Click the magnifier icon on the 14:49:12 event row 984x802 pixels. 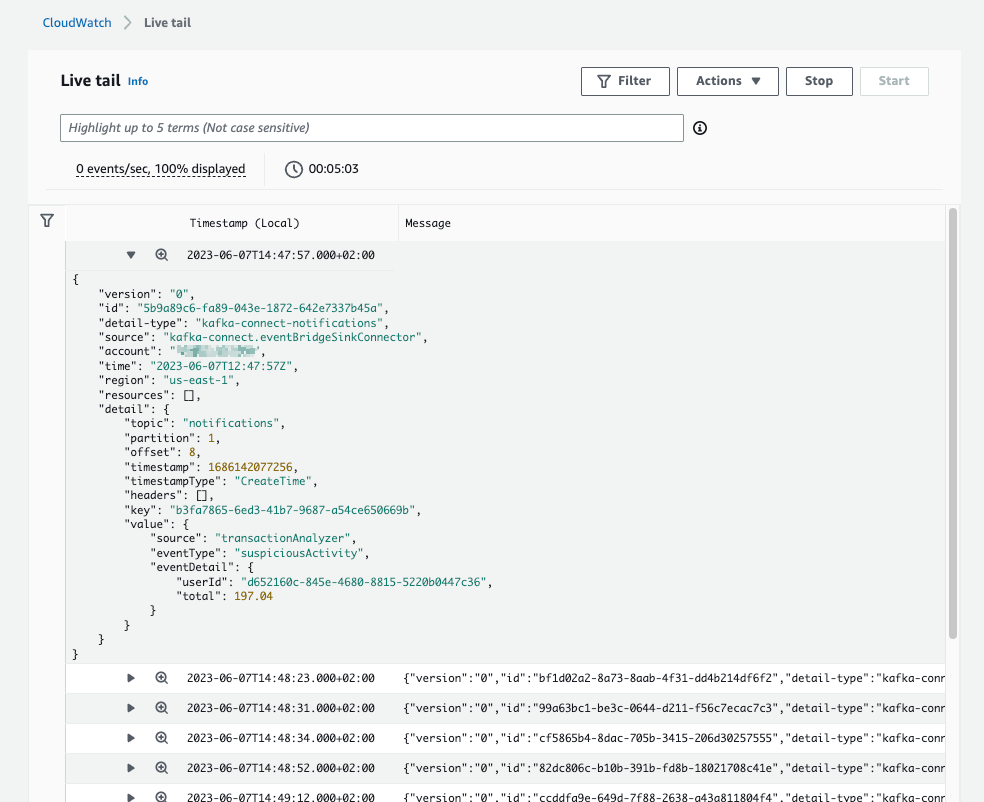click(162, 796)
